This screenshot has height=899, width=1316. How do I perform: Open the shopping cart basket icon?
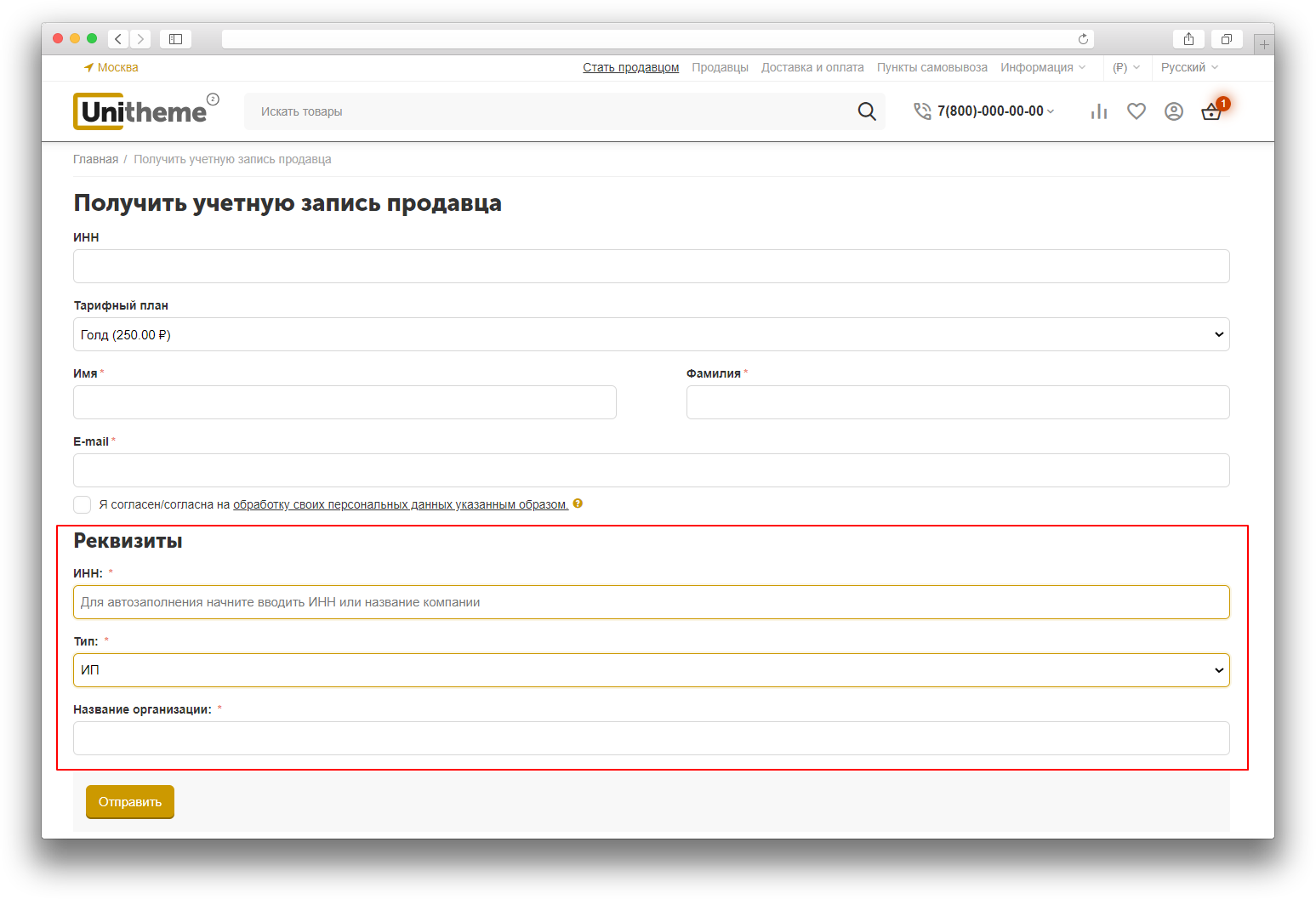(1211, 111)
